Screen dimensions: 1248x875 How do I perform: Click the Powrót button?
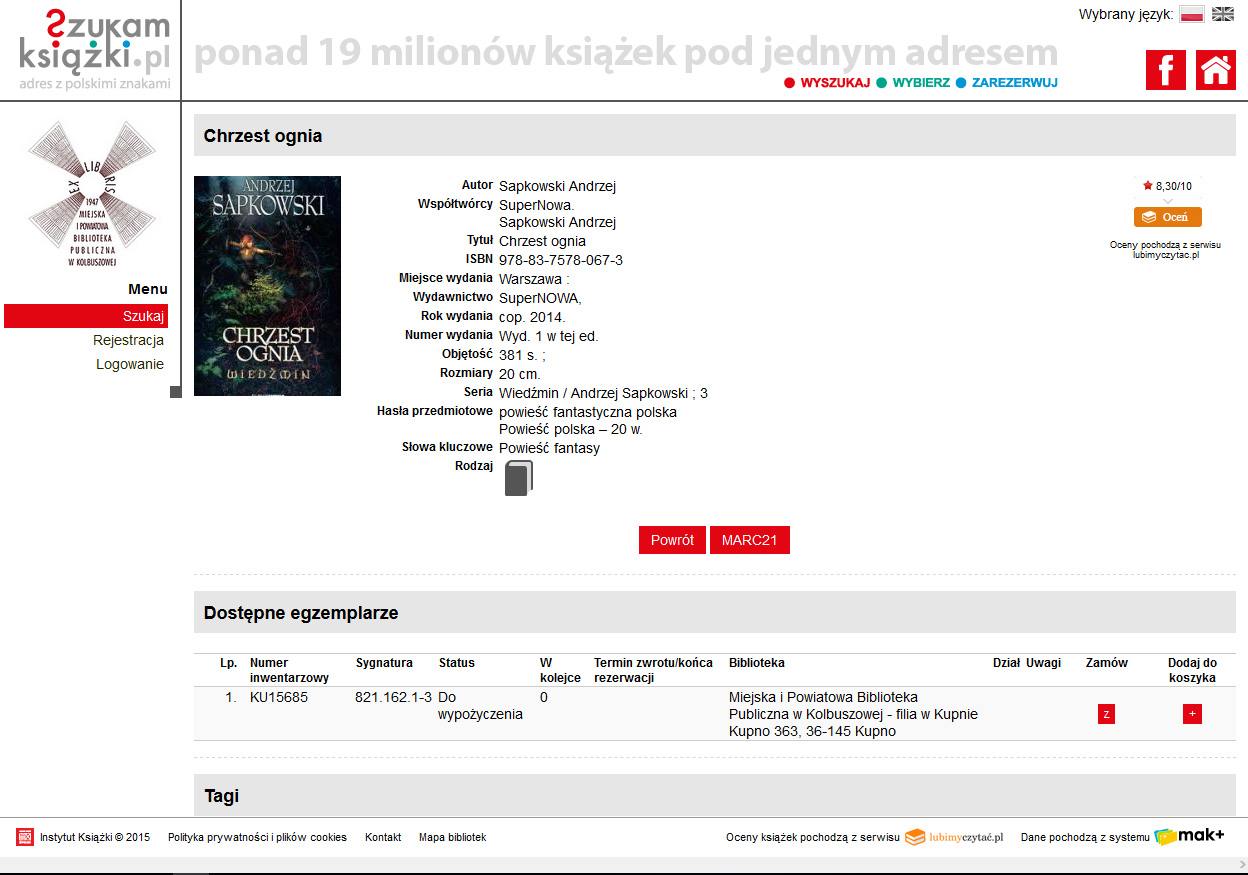coord(672,540)
